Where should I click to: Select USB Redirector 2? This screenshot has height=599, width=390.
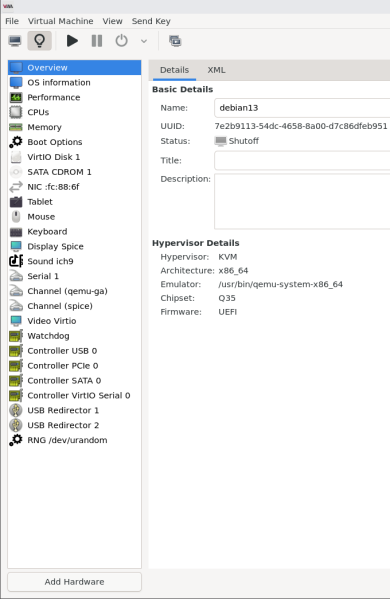[x=74, y=425]
